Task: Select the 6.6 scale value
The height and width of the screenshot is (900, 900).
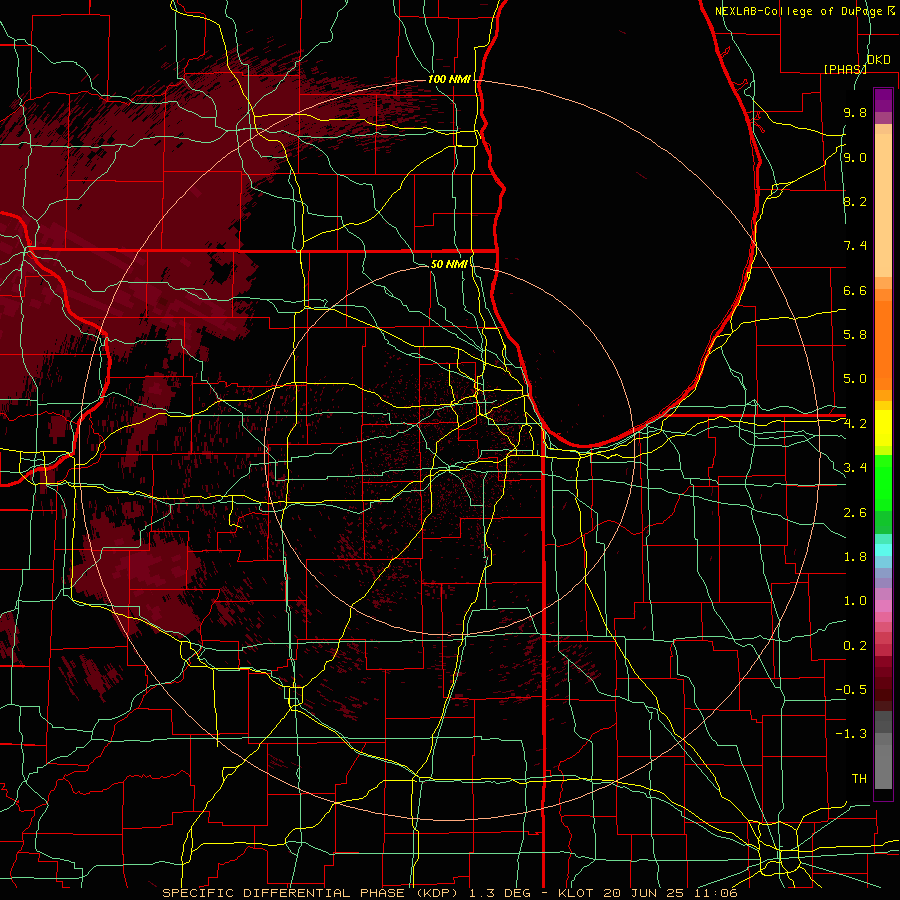Action: (855, 290)
